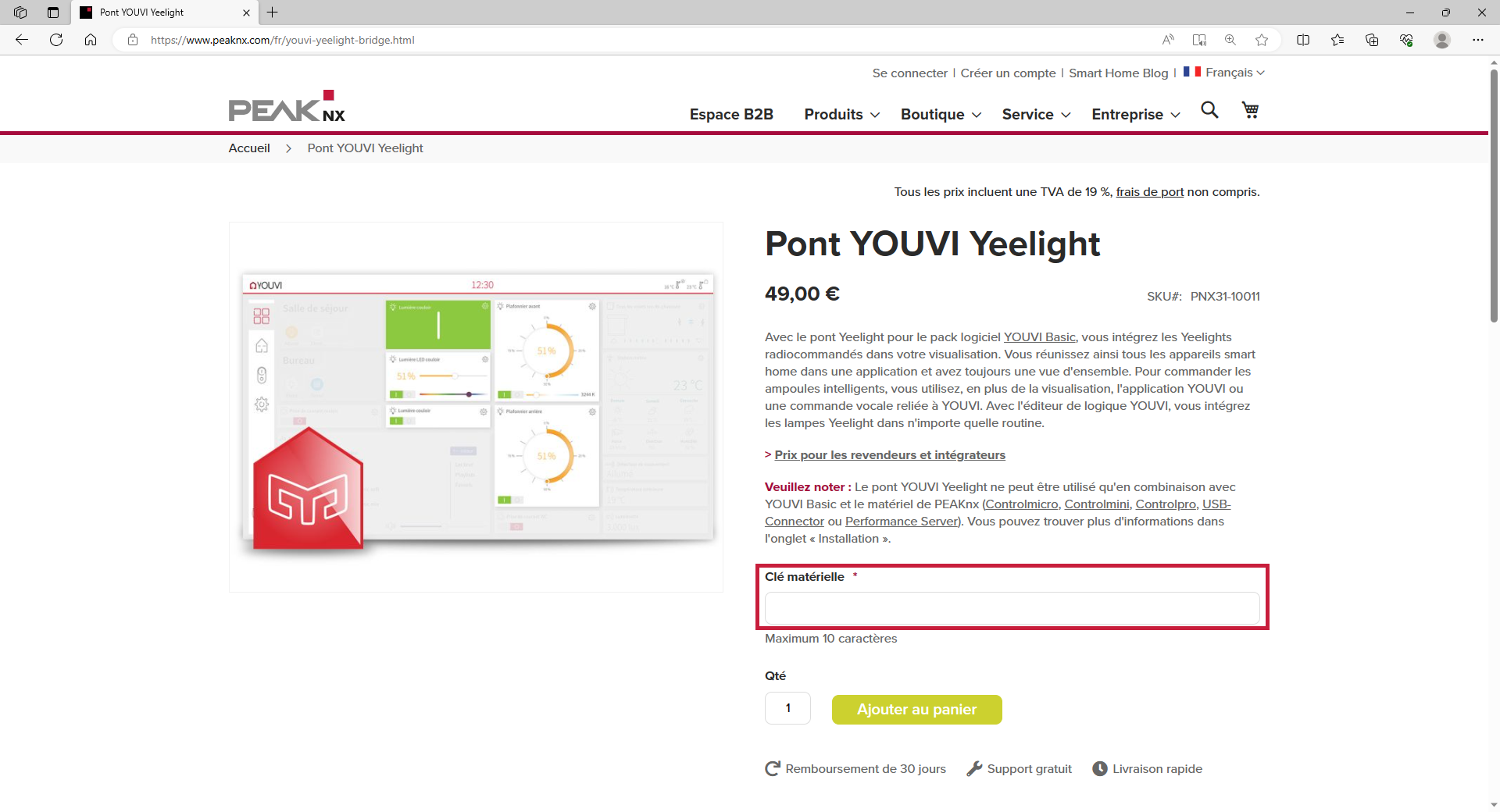Select the Pont YOUVI Yeelight browser tab
This screenshot has width=1500, height=812.
pyautogui.click(x=164, y=12)
